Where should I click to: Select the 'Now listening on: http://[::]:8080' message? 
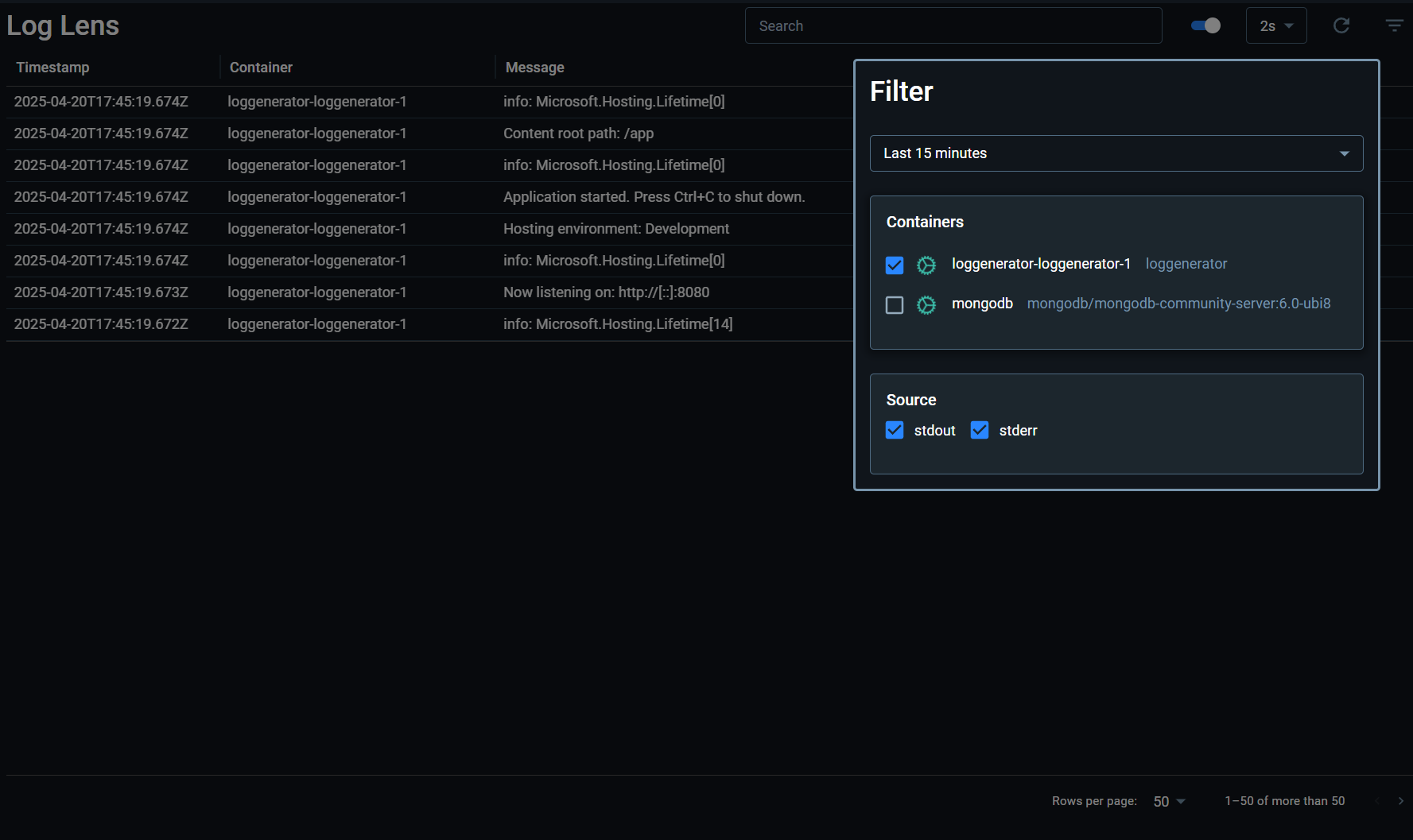pyautogui.click(x=606, y=292)
